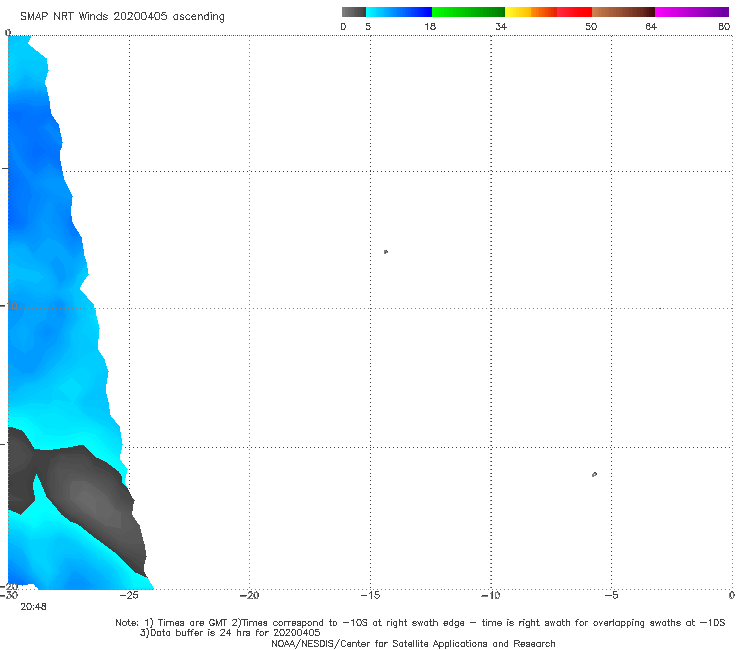This screenshot has width=740, height=650.
Task: Click the gray segment of the color bar
Action: click(x=353, y=12)
